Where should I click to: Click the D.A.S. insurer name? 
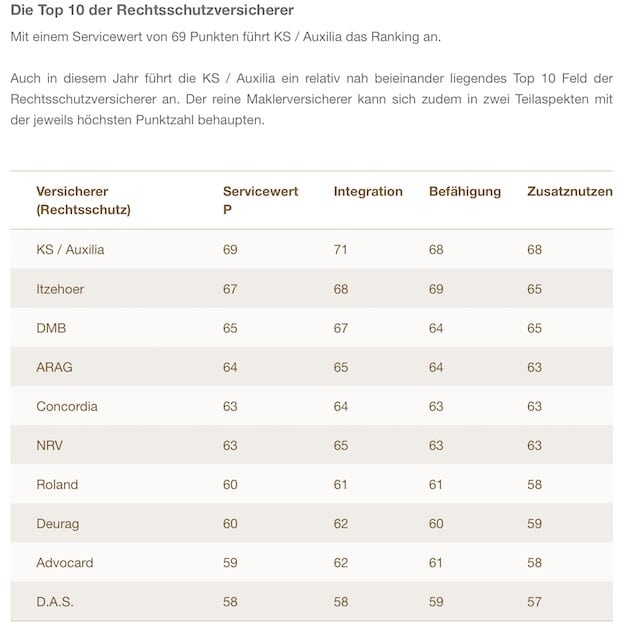pyautogui.click(x=55, y=602)
